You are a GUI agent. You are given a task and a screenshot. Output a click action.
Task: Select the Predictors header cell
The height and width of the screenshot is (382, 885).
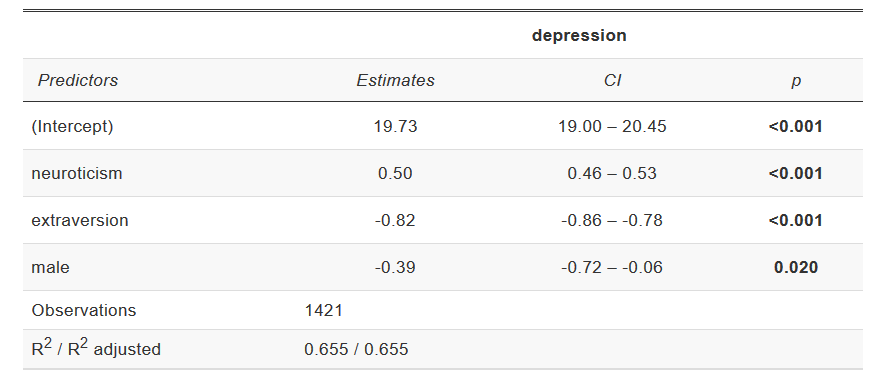[78, 81]
